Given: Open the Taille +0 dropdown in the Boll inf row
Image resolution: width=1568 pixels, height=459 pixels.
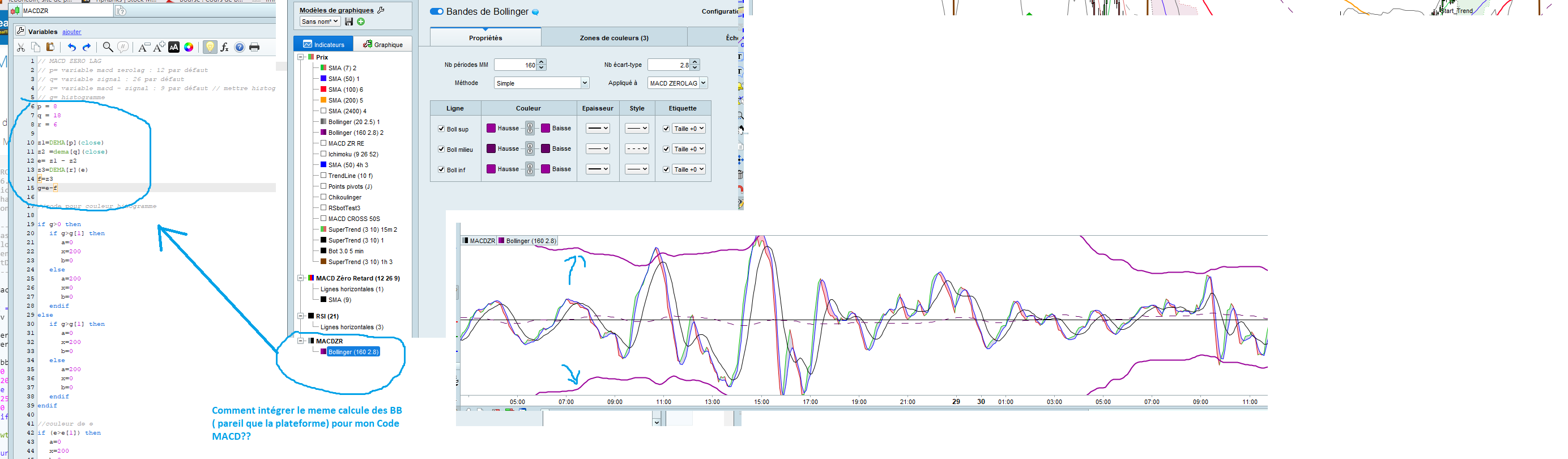Looking at the screenshot, I should coord(688,169).
